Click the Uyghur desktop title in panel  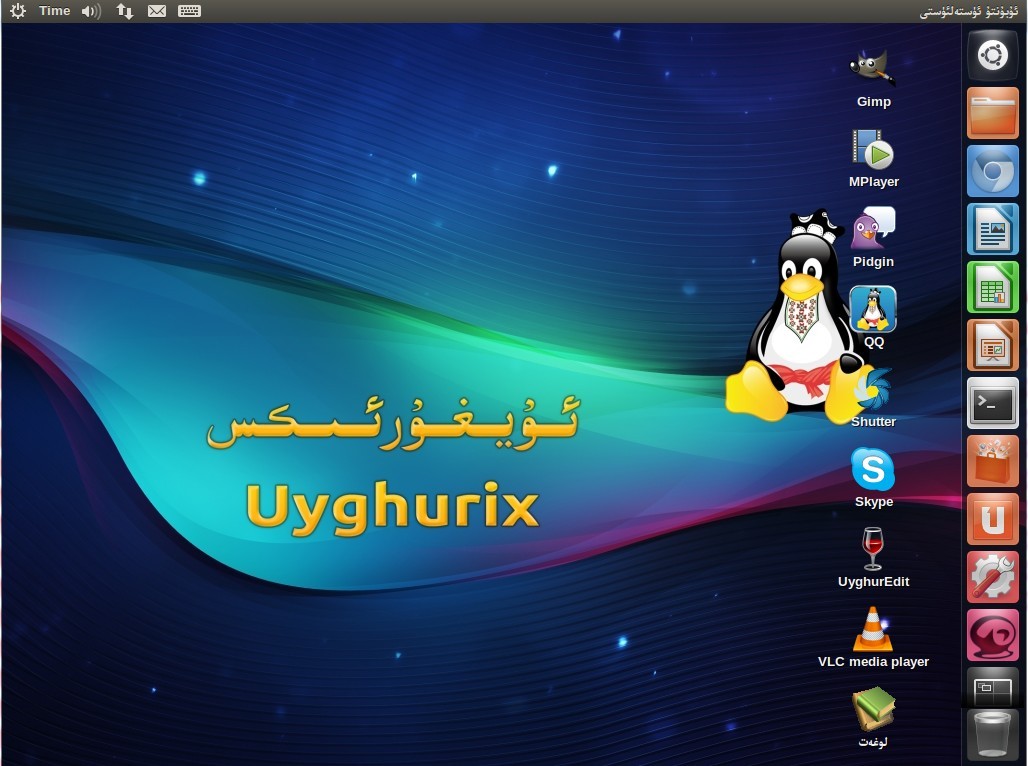968,12
